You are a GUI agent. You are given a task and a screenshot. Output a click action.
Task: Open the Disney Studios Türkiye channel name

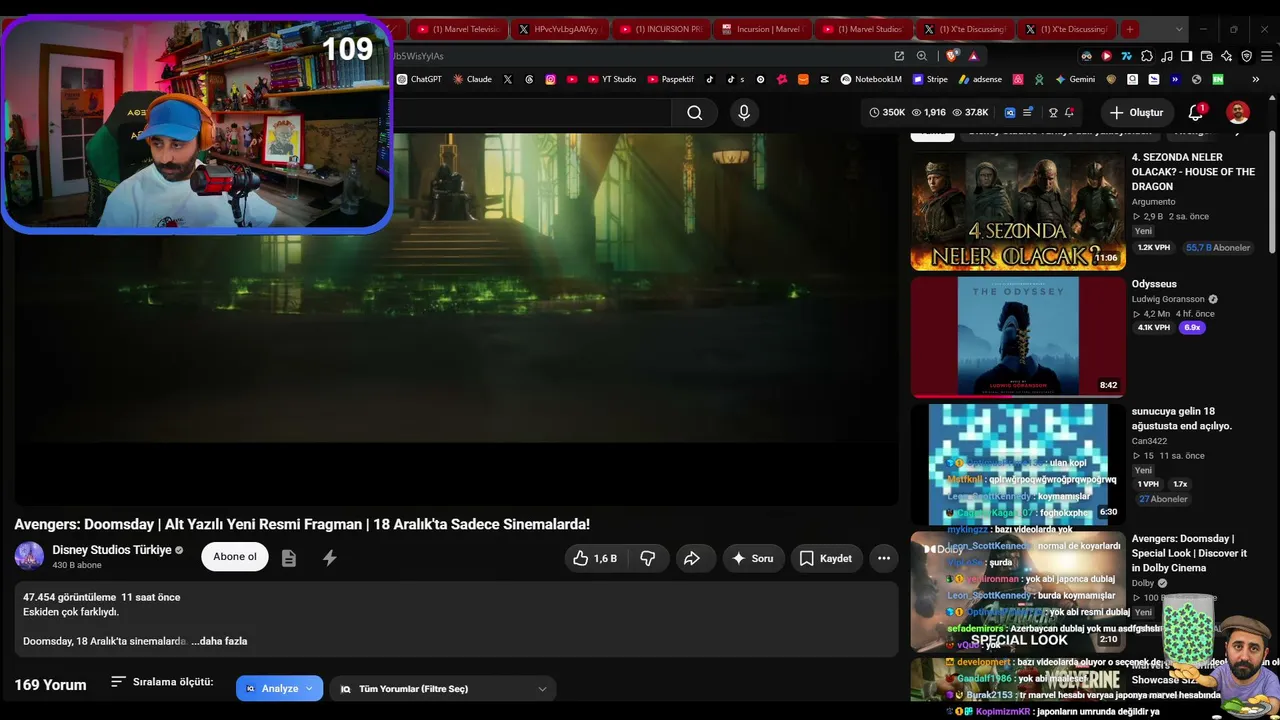(112, 550)
